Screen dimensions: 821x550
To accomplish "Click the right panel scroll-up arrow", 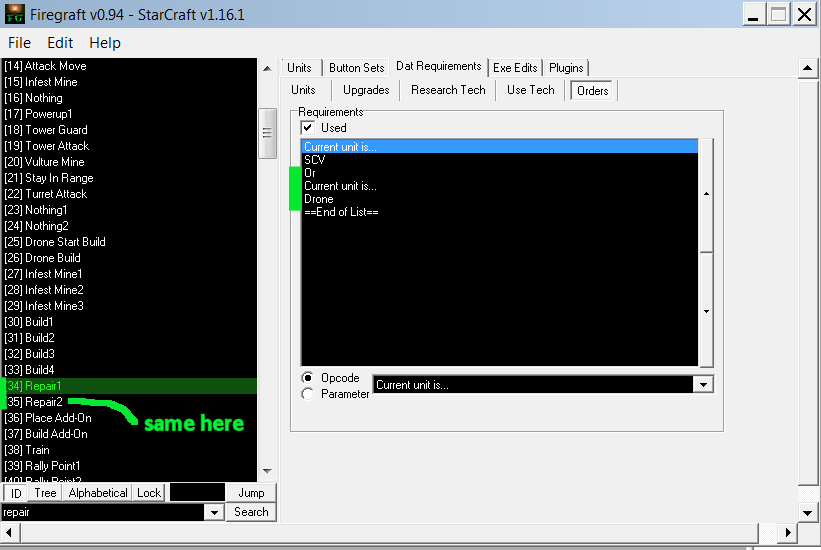I will pos(807,68).
